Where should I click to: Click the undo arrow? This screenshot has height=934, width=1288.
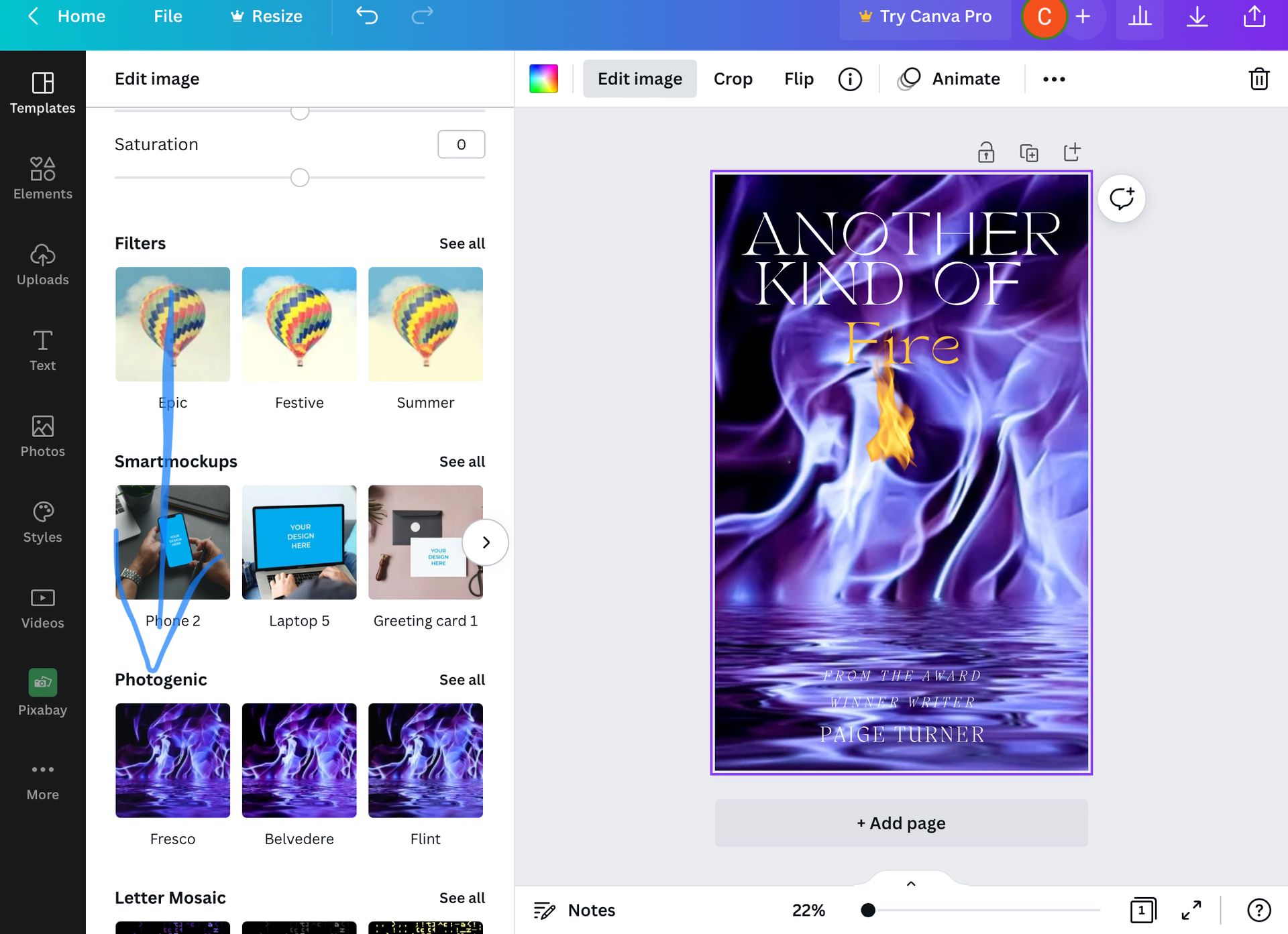(x=367, y=15)
